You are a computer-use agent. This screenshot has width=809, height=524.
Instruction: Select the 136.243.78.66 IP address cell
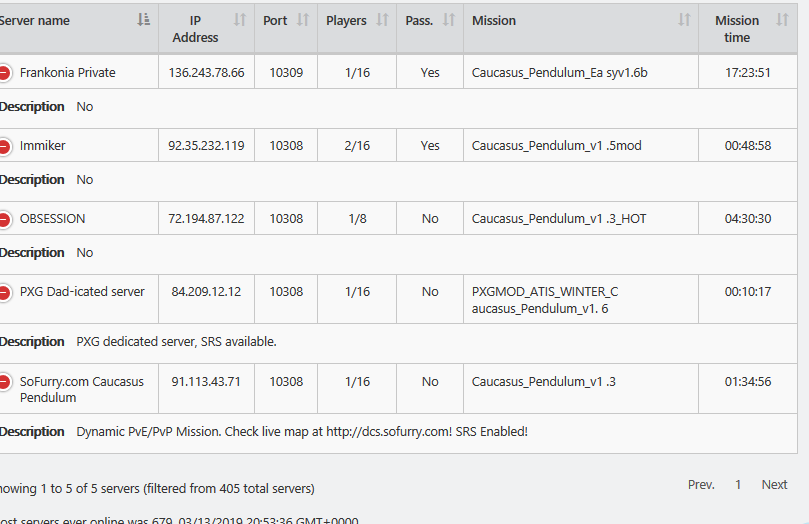tap(206, 72)
